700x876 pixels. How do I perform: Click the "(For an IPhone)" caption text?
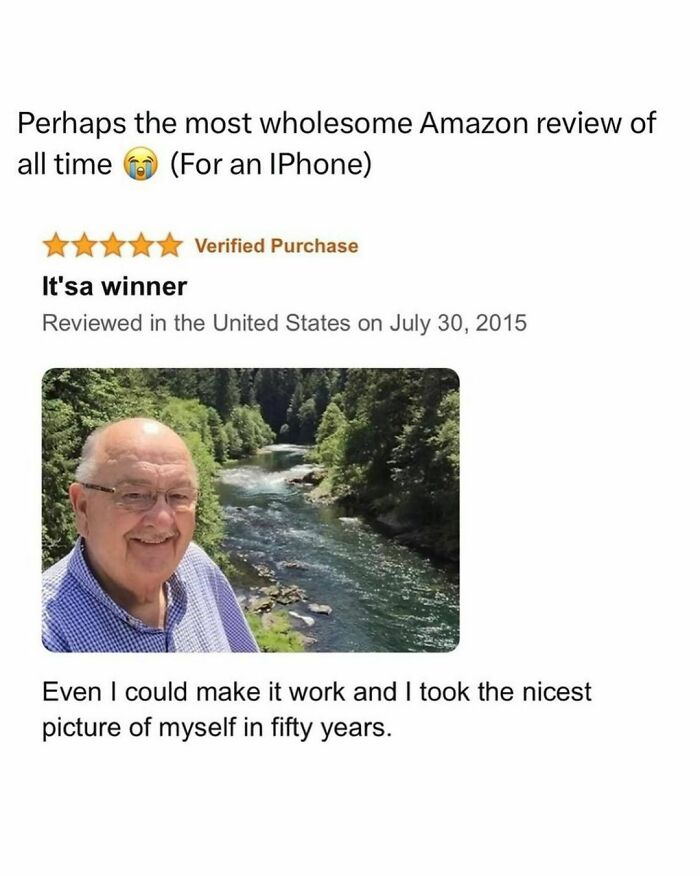270,164
